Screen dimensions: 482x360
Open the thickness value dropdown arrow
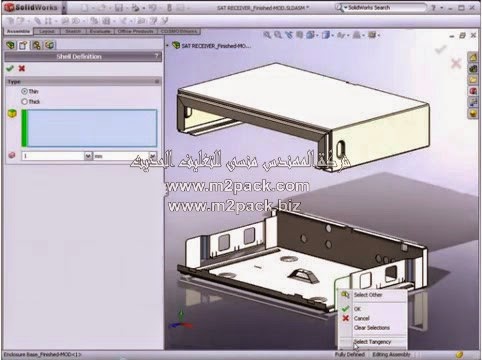click(88, 156)
